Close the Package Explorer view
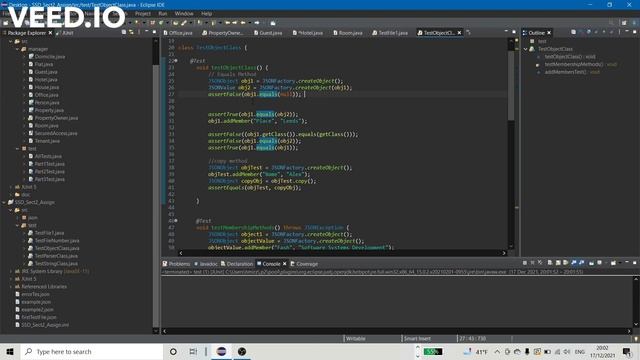This screenshot has width=640, height=360. click(50, 33)
